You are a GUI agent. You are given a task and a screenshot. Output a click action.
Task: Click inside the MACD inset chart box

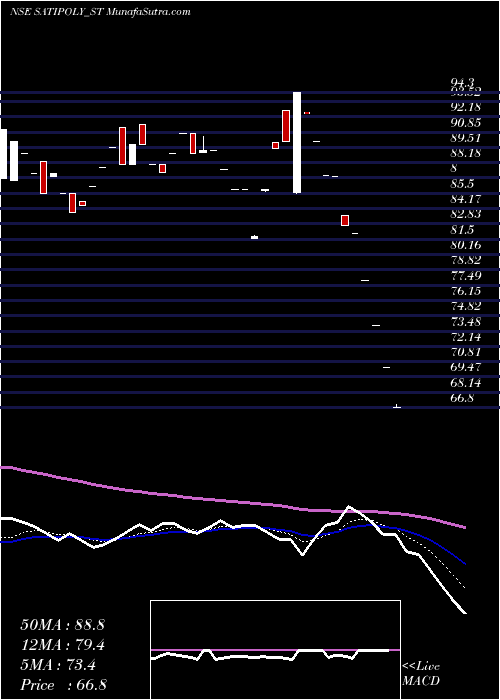tap(275, 650)
